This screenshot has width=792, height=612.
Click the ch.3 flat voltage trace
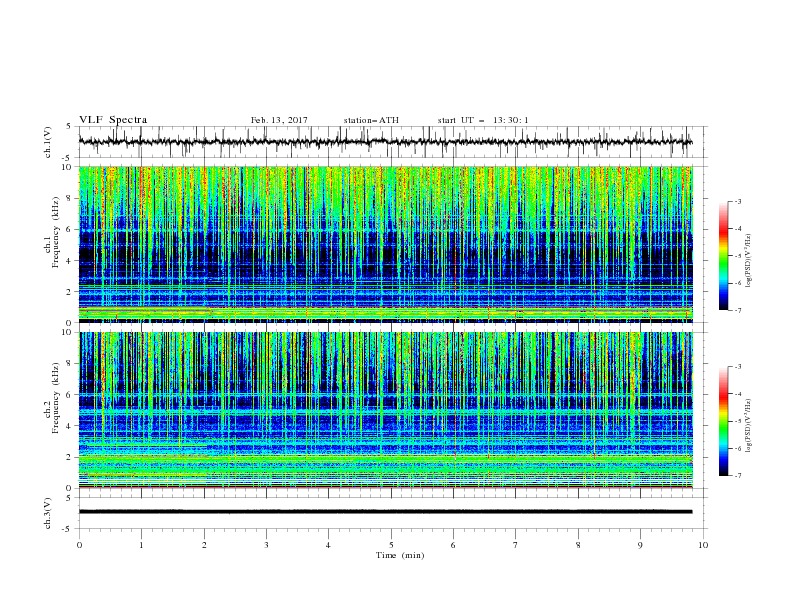tap(386, 512)
